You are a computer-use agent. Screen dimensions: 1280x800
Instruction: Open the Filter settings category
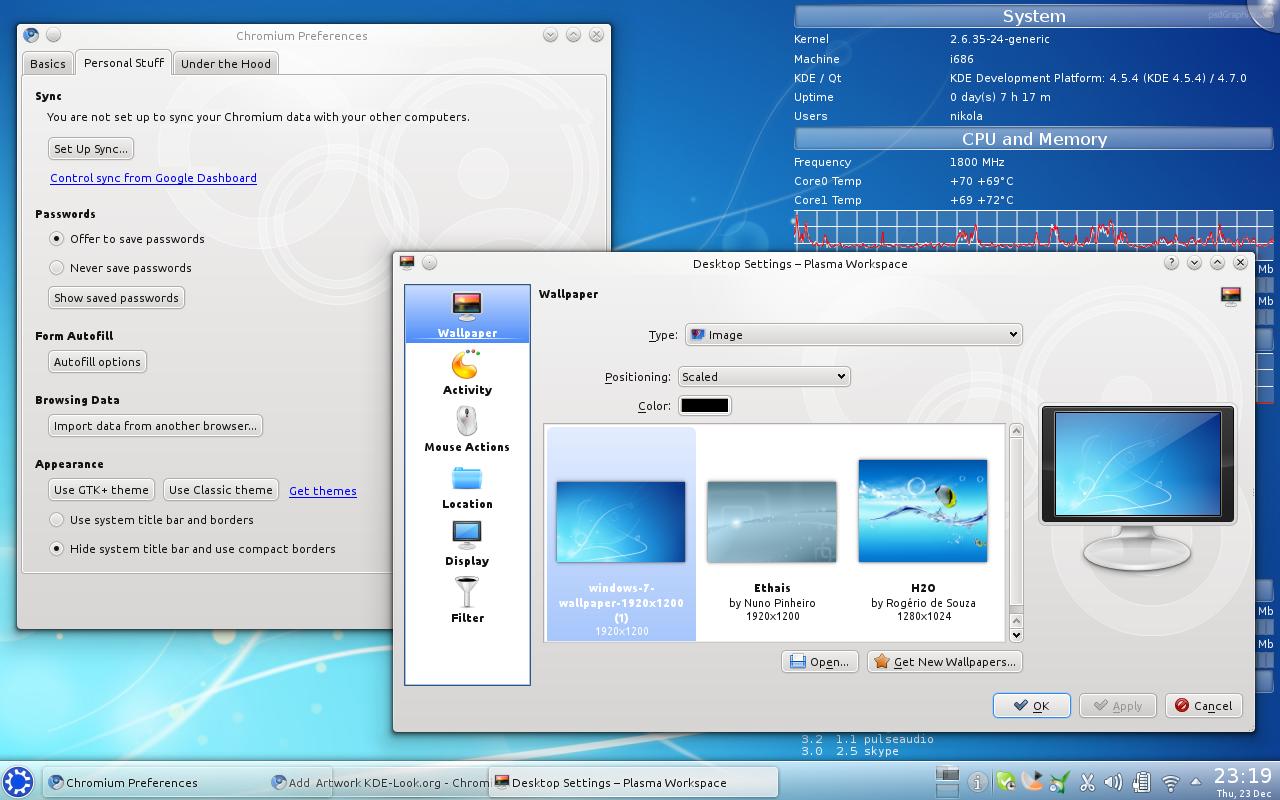click(x=467, y=600)
